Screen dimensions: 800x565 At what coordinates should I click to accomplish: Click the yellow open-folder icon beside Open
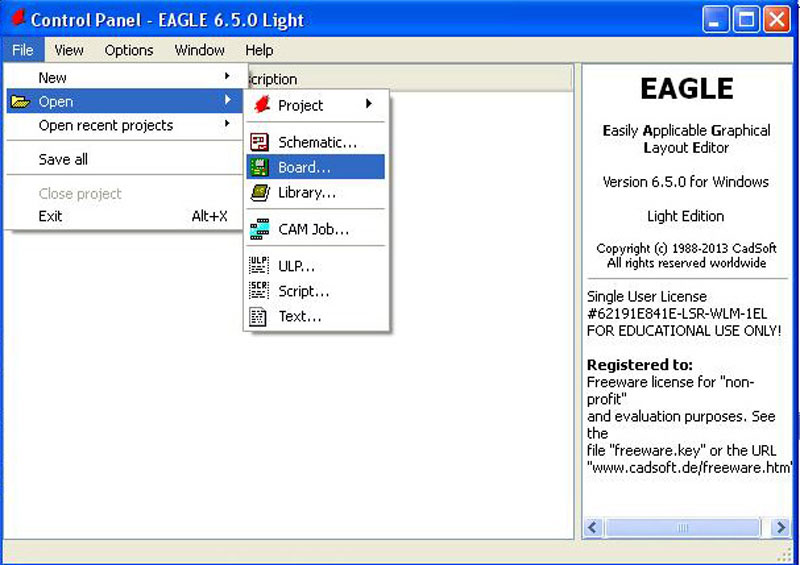pos(20,102)
